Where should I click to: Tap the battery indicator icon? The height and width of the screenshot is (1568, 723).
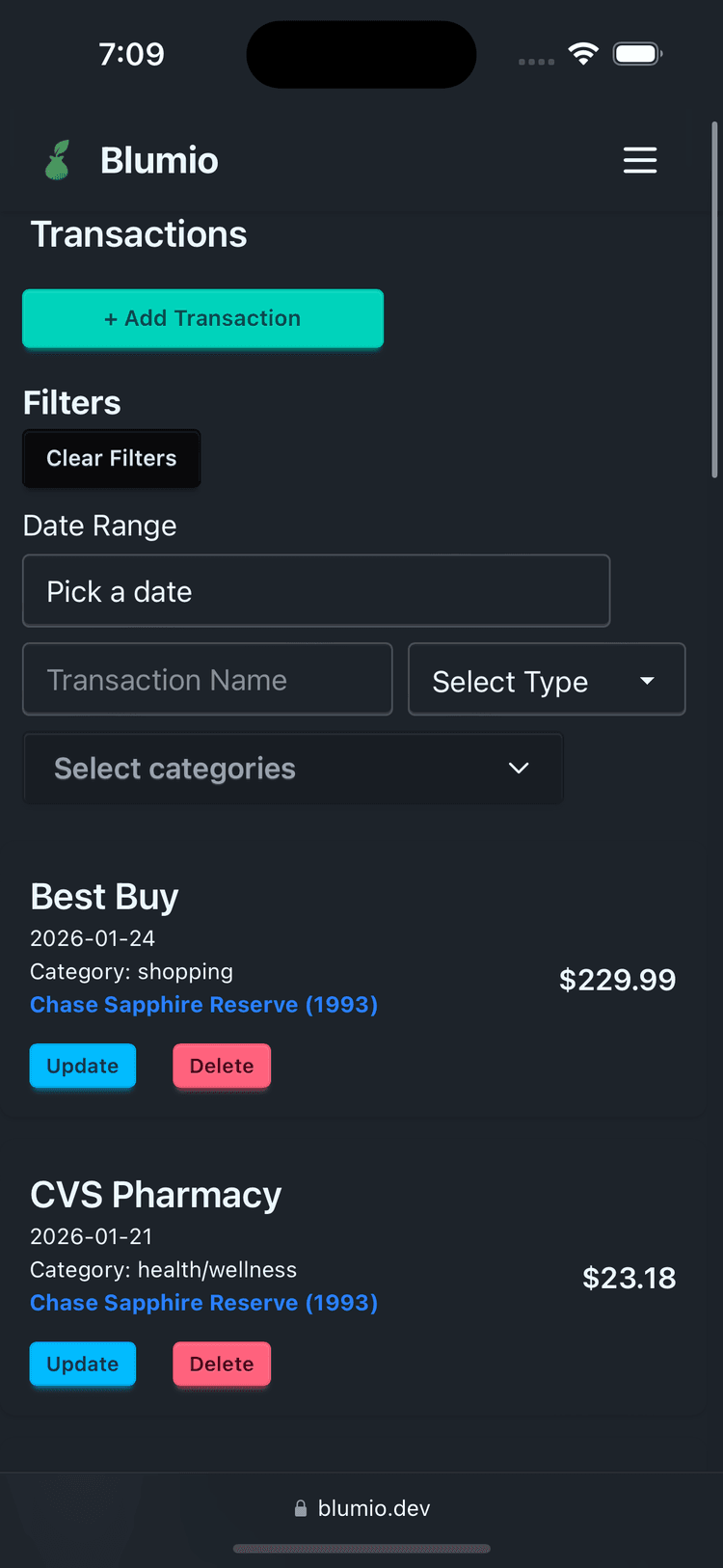638,54
